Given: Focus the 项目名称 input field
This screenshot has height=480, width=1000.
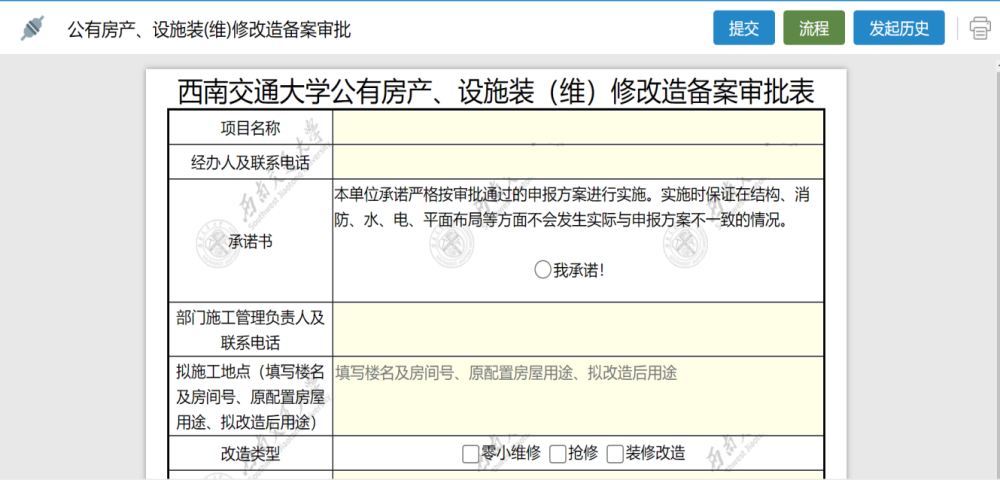Looking at the screenshot, I should point(578,127).
